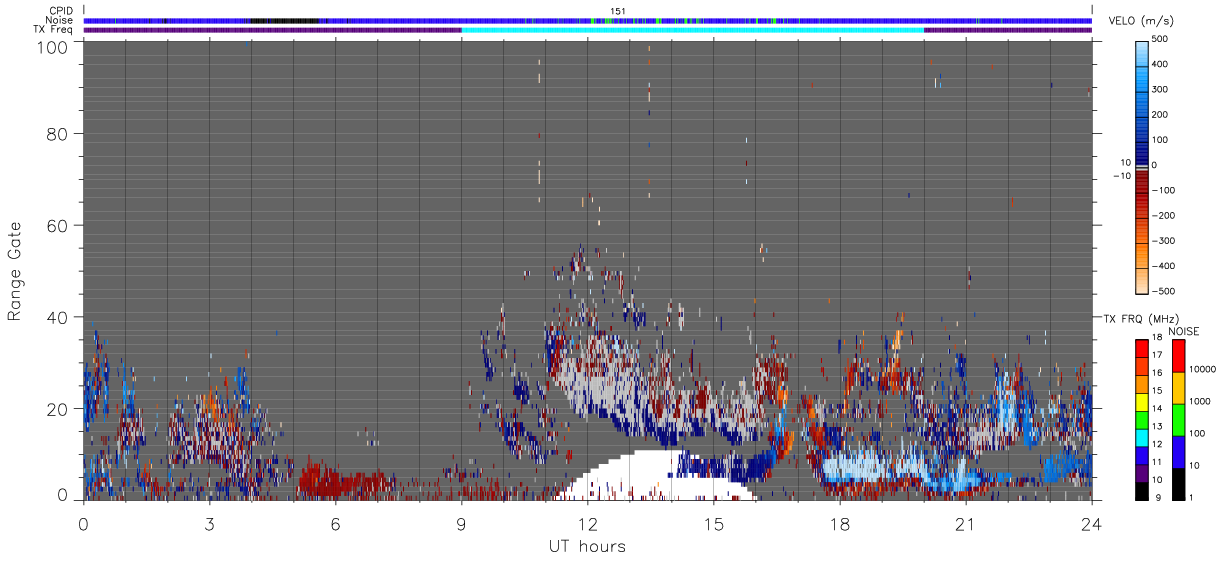Image resolution: width=1228 pixels, height=567 pixels.
Task: Click the UT hours tick label 18
Action: pyautogui.click(x=840, y=524)
